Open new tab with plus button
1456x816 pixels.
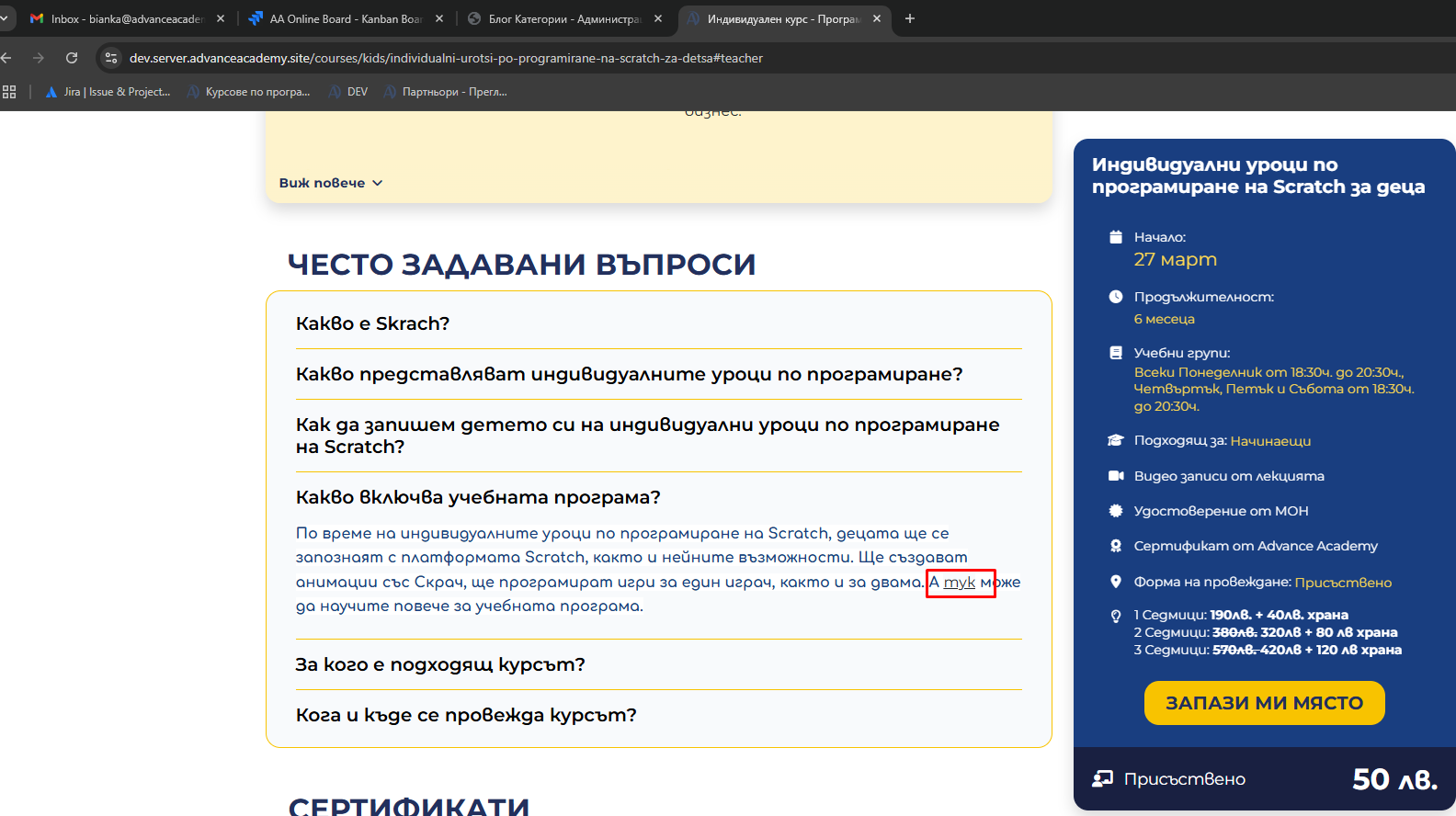coord(910,18)
